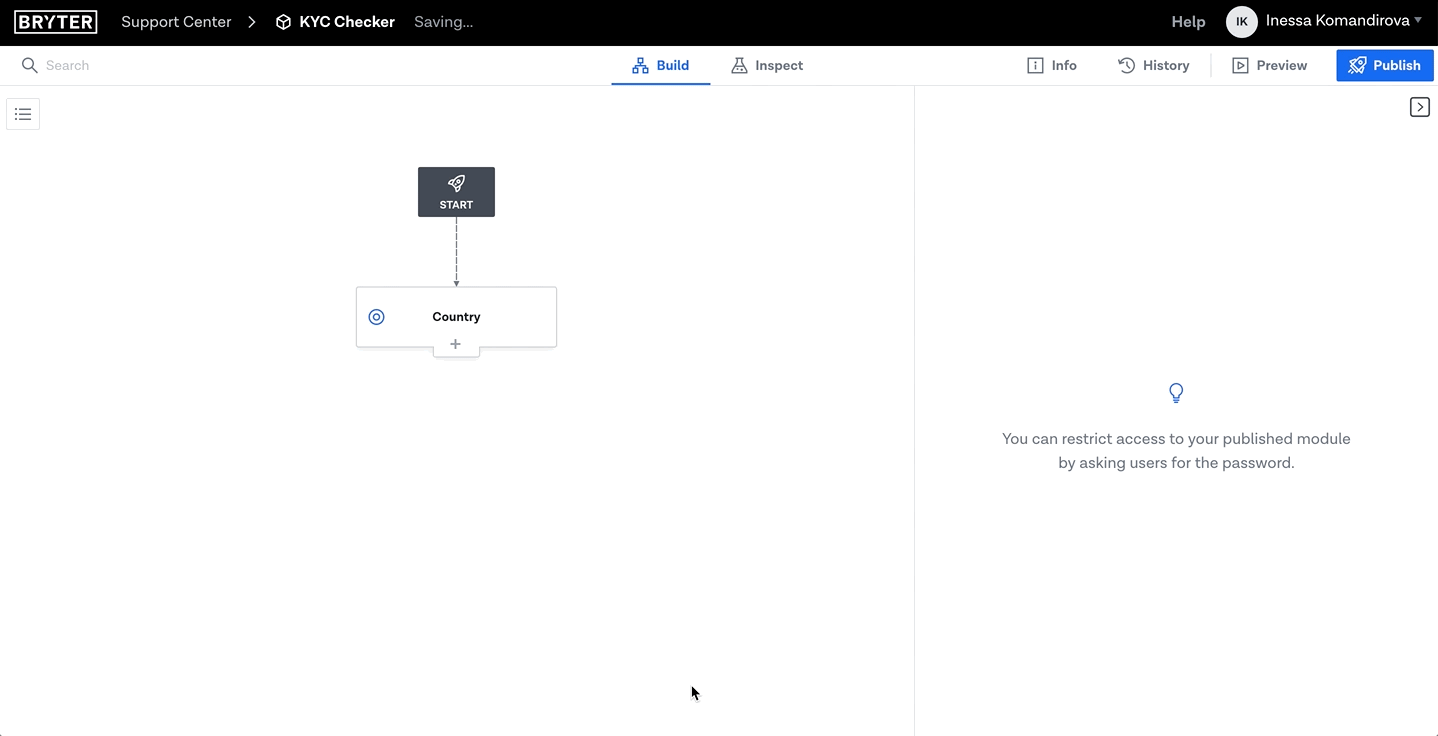The image size is (1438, 736).
Task: Publish the module
Action: click(x=1384, y=66)
